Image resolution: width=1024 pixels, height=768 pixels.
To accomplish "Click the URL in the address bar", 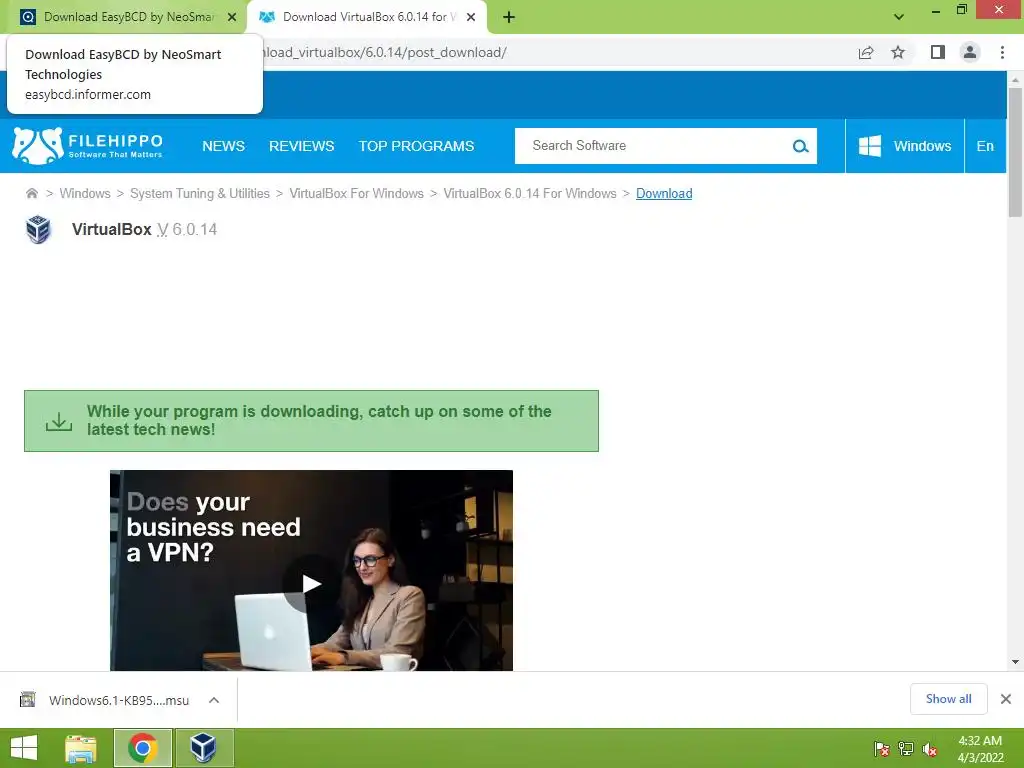I will click(x=384, y=52).
